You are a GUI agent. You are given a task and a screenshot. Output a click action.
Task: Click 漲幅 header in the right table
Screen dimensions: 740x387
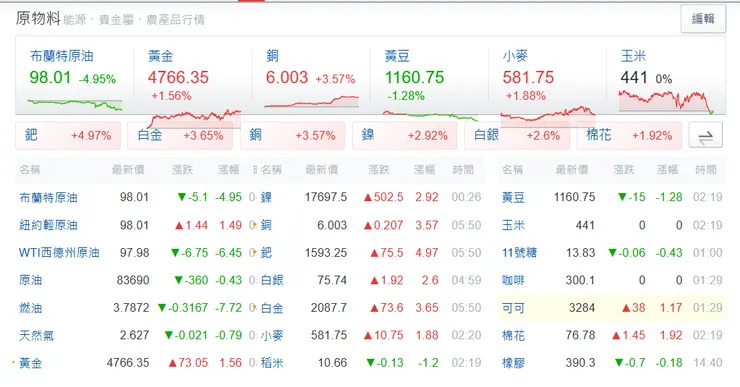(x=667, y=169)
